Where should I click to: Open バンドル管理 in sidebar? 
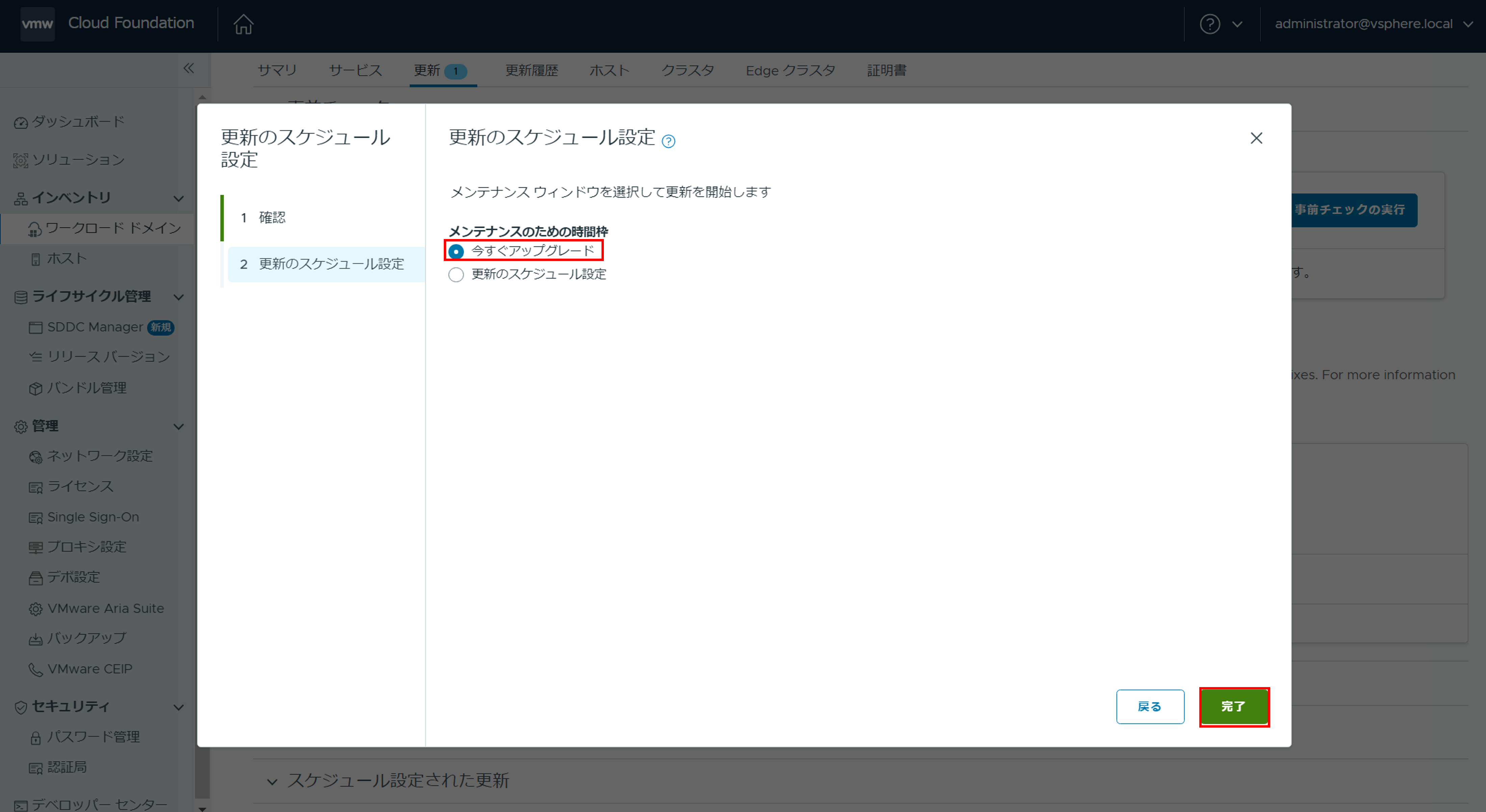pyautogui.click(x=86, y=388)
